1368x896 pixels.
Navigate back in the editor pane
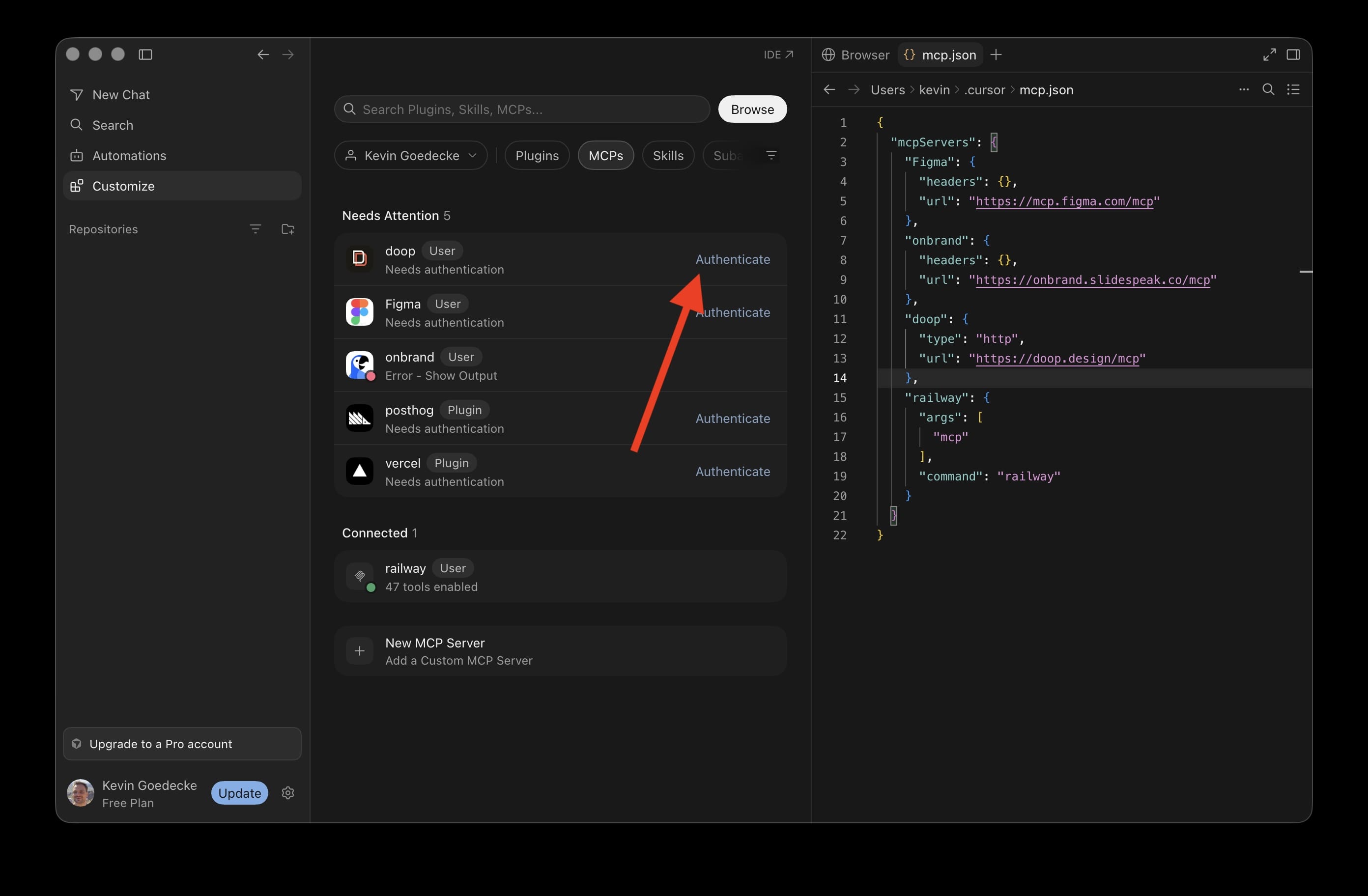(829, 90)
